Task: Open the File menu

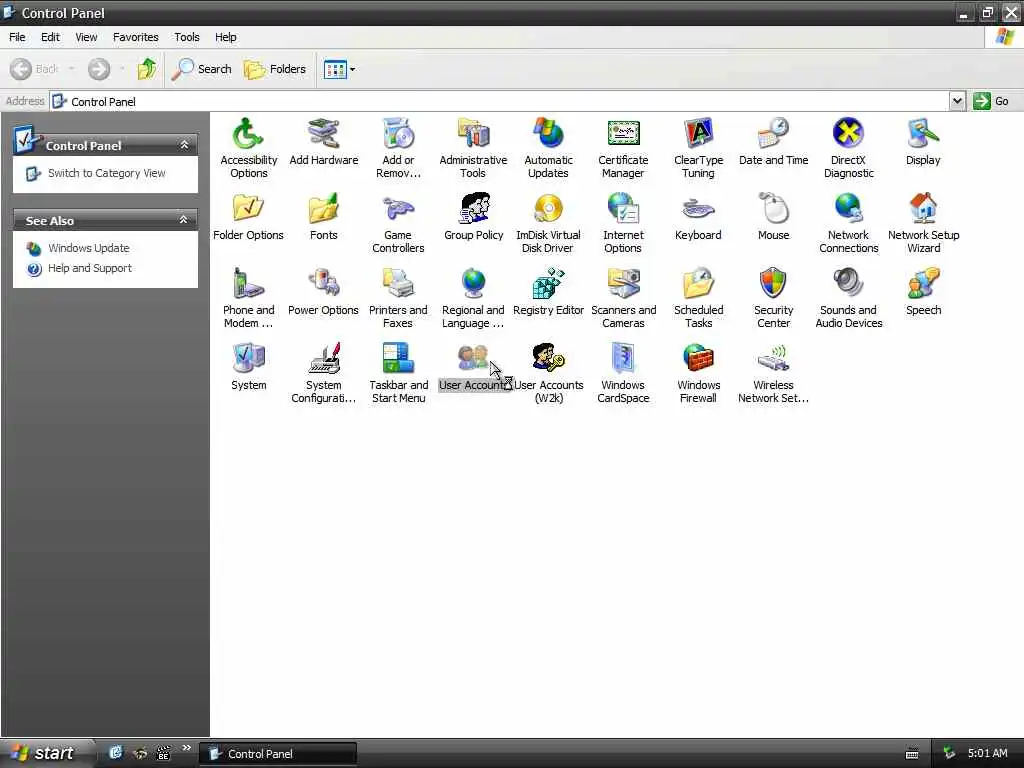Action: [17, 37]
